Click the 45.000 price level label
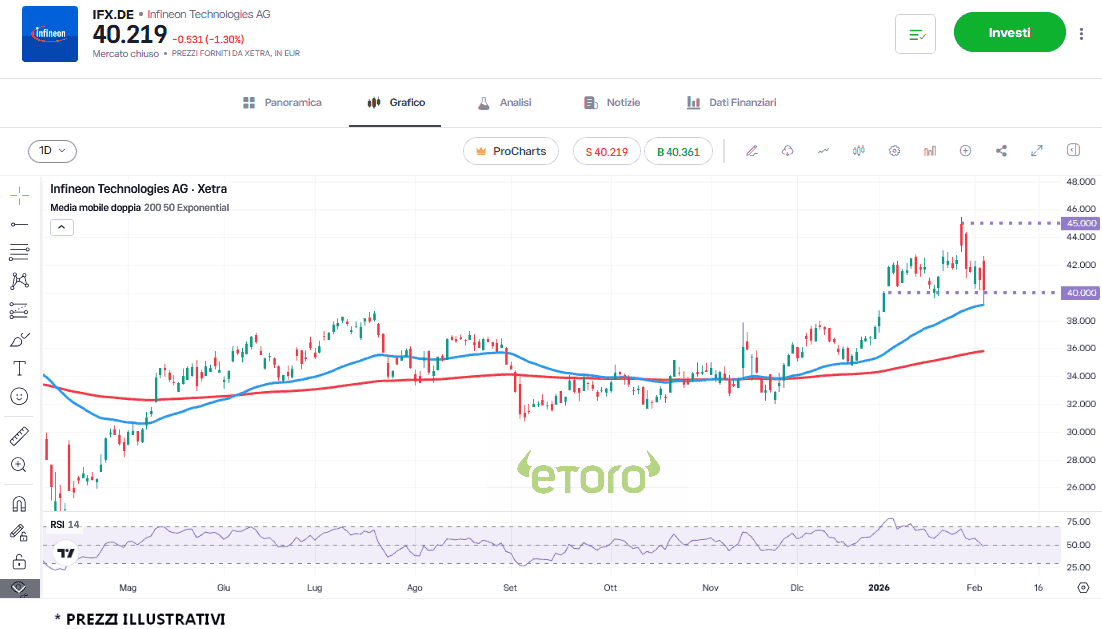1102x629 pixels. click(x=1082, y=223)
